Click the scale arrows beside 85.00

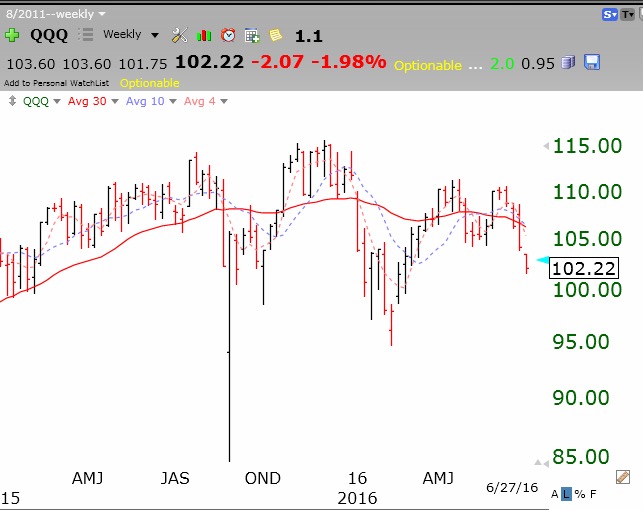coord(541,463)
